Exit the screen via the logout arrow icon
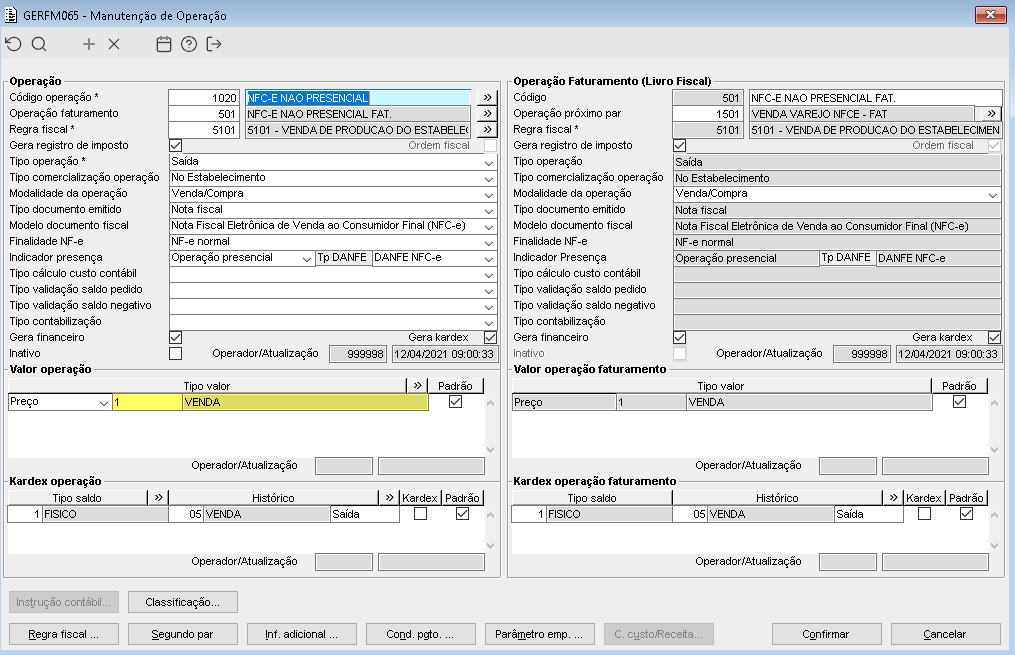 (214, 44)
